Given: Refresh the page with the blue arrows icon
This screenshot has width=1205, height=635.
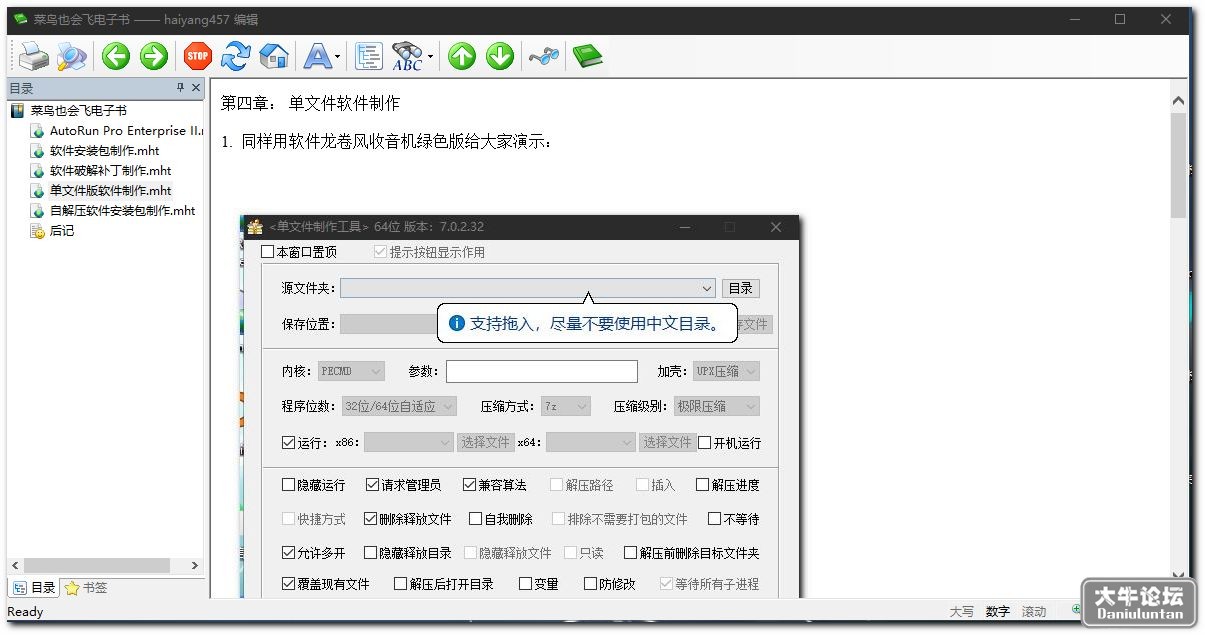Looking at the screenshot, I should coord(236,56).
